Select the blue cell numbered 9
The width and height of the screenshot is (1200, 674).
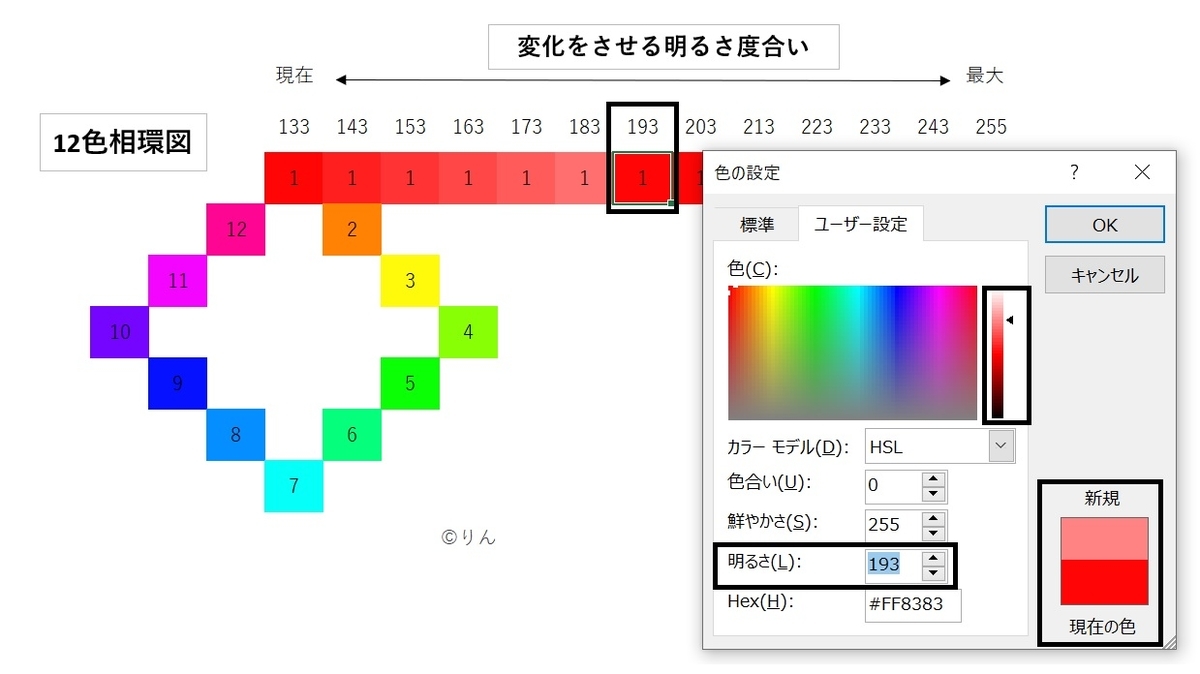[177, 382]
